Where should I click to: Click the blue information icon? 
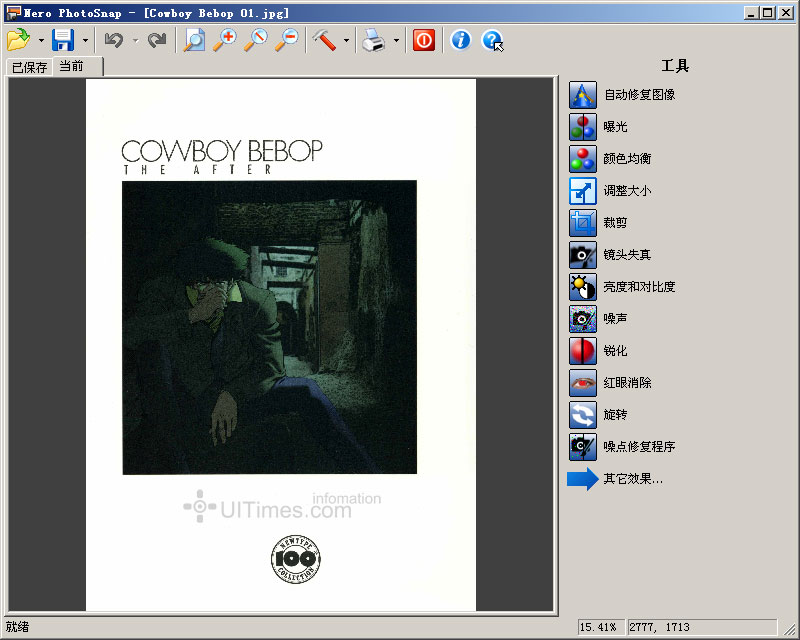pos(461,40)
